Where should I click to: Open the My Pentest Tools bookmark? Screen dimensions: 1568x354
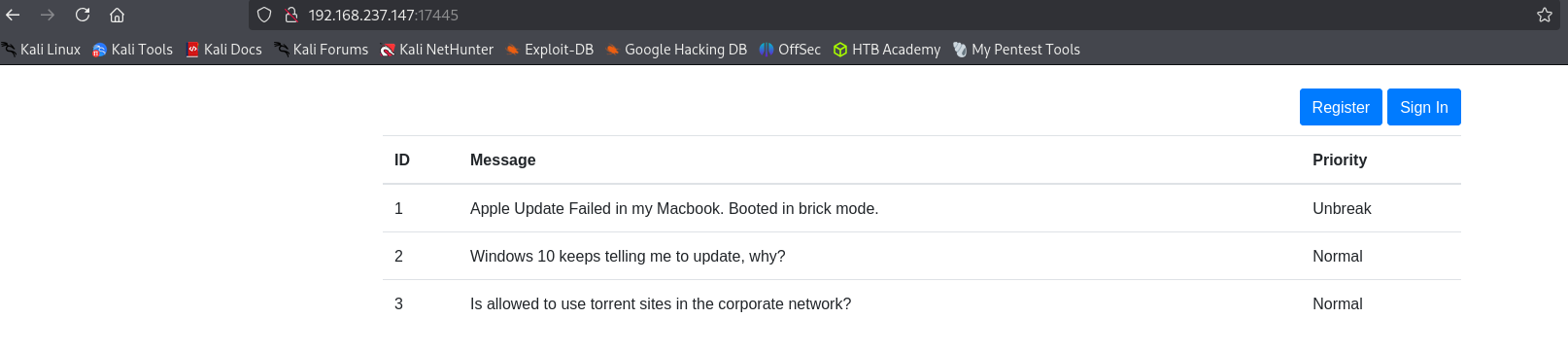click(1016, 50)
